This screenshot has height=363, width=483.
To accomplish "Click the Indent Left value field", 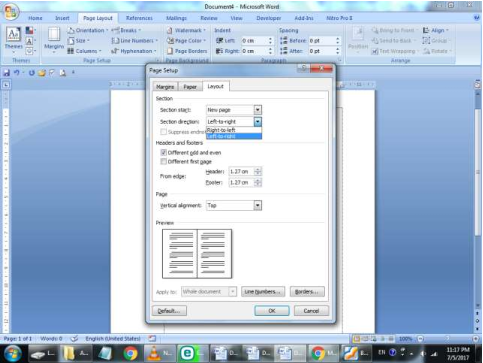I will tap(254, 41).
